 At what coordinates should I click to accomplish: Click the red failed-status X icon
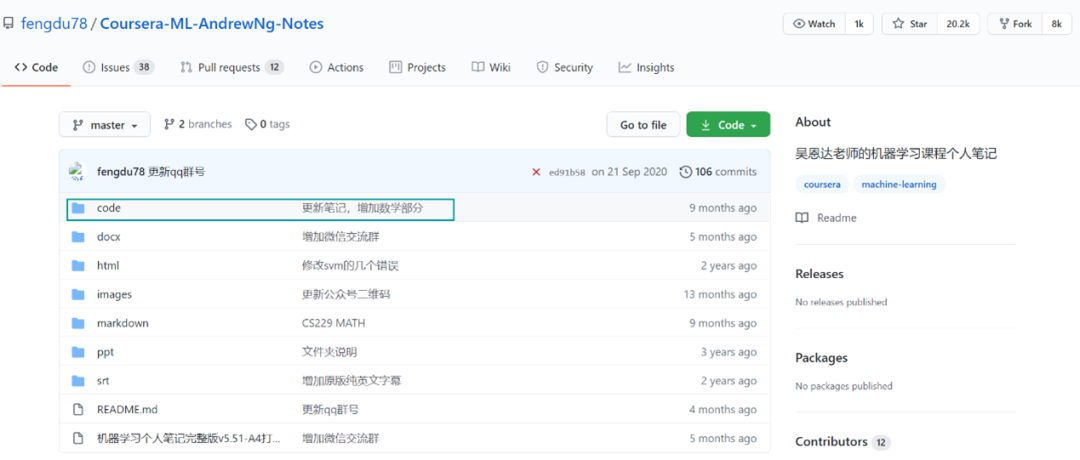536,172
